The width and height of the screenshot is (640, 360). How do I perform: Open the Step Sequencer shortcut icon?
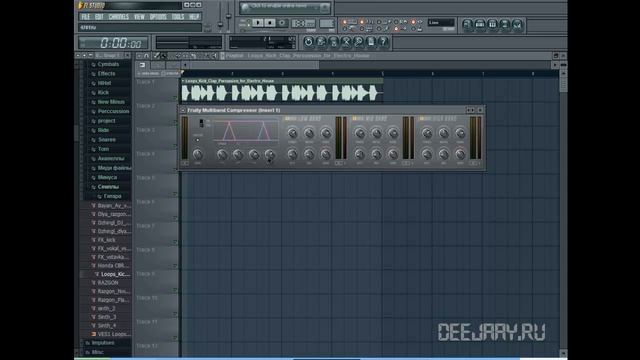(480, 25)
